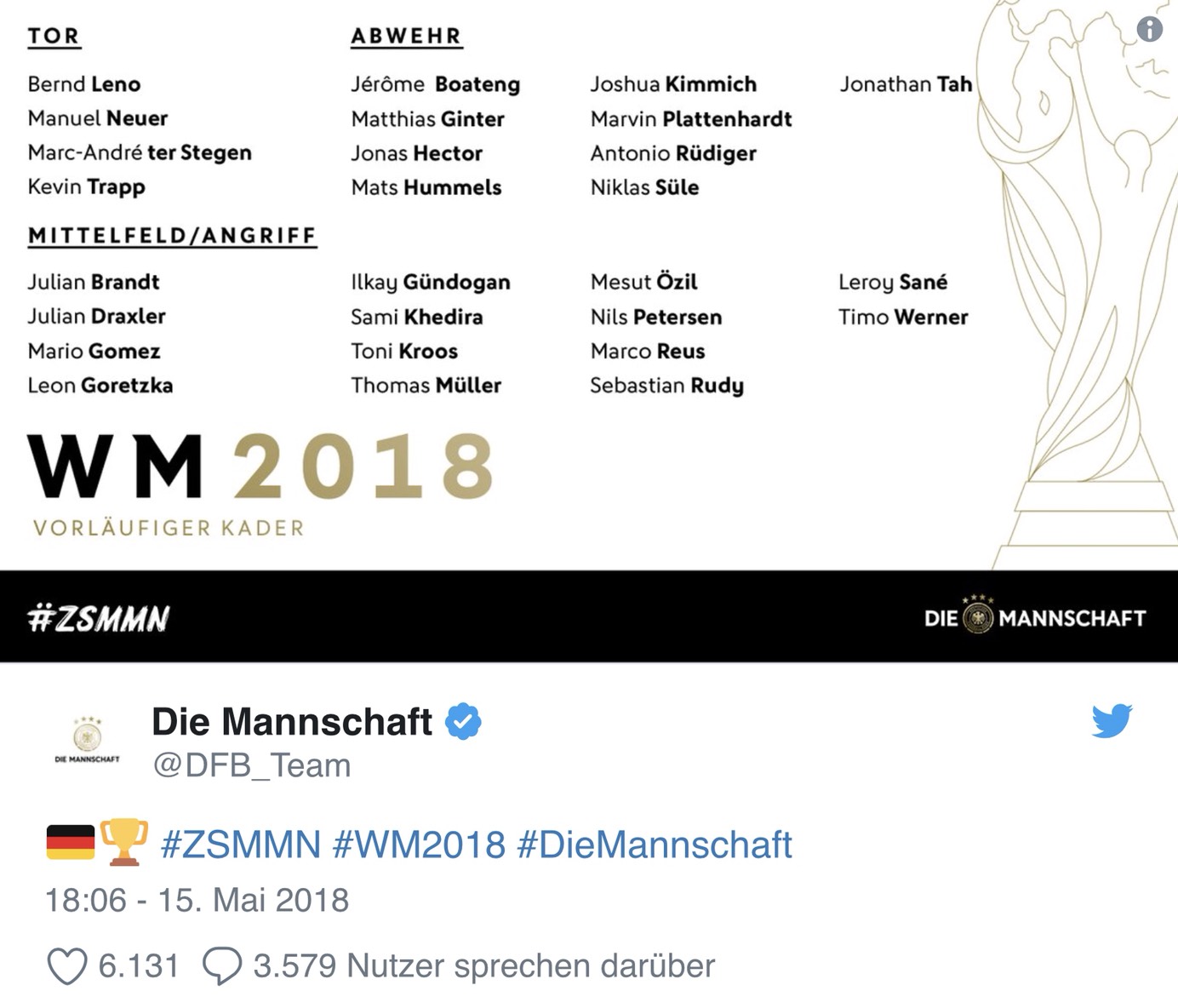Click the reply speech bubble icon
Image resolution: width=1178 pixels, height=1008 pixels.
pos(221,967)
